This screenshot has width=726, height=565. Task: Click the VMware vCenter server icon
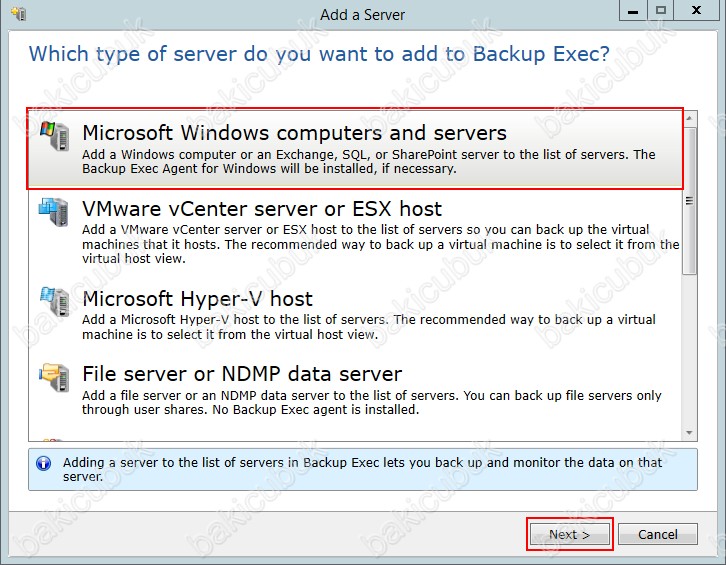coord(54,213)
